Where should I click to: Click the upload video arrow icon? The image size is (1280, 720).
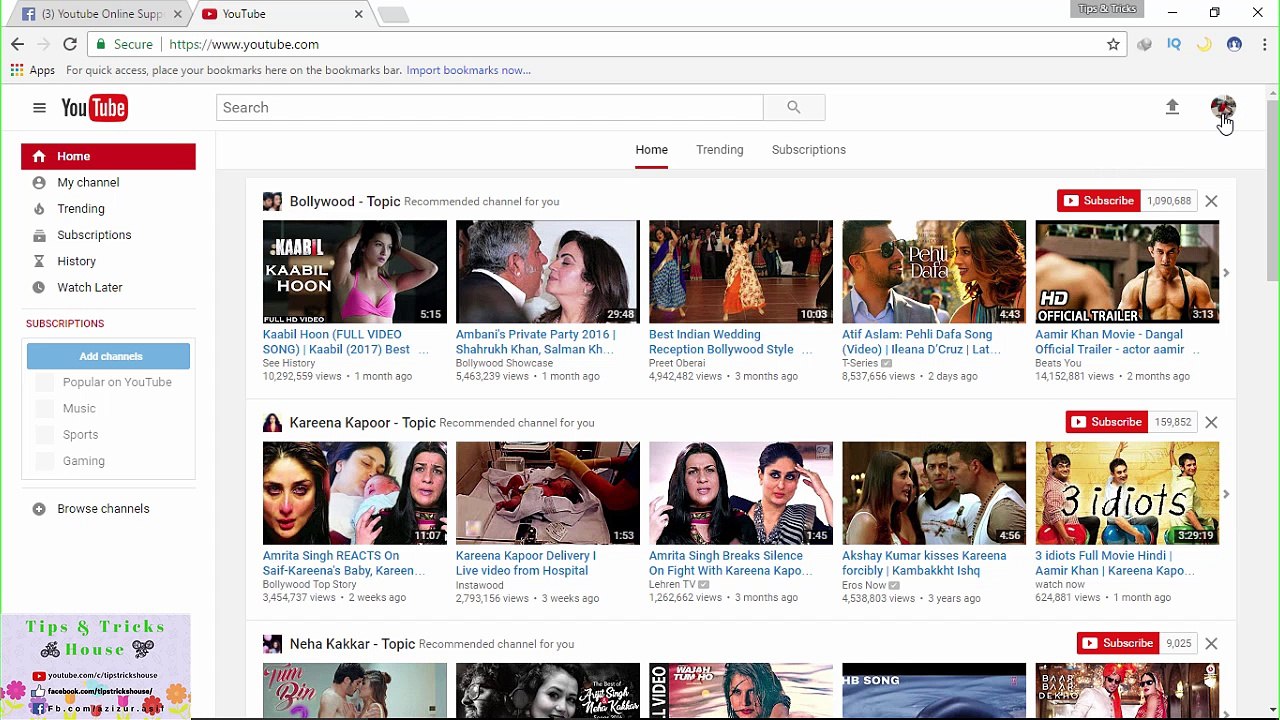pyautogui.click(x=1172, y=107)
